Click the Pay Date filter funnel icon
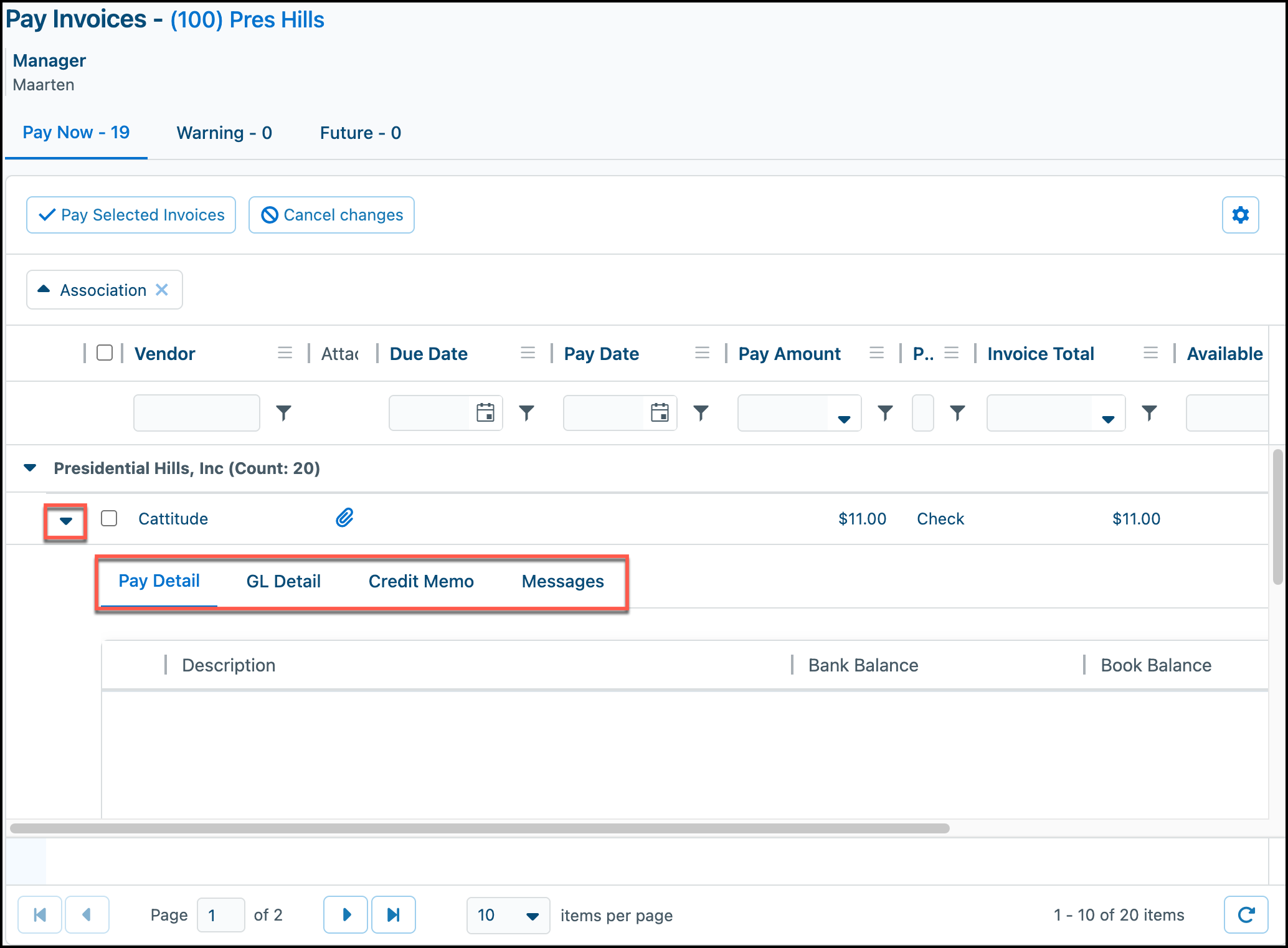The width and height of the screenshot is (1288, 948). (x=701, y=412)
